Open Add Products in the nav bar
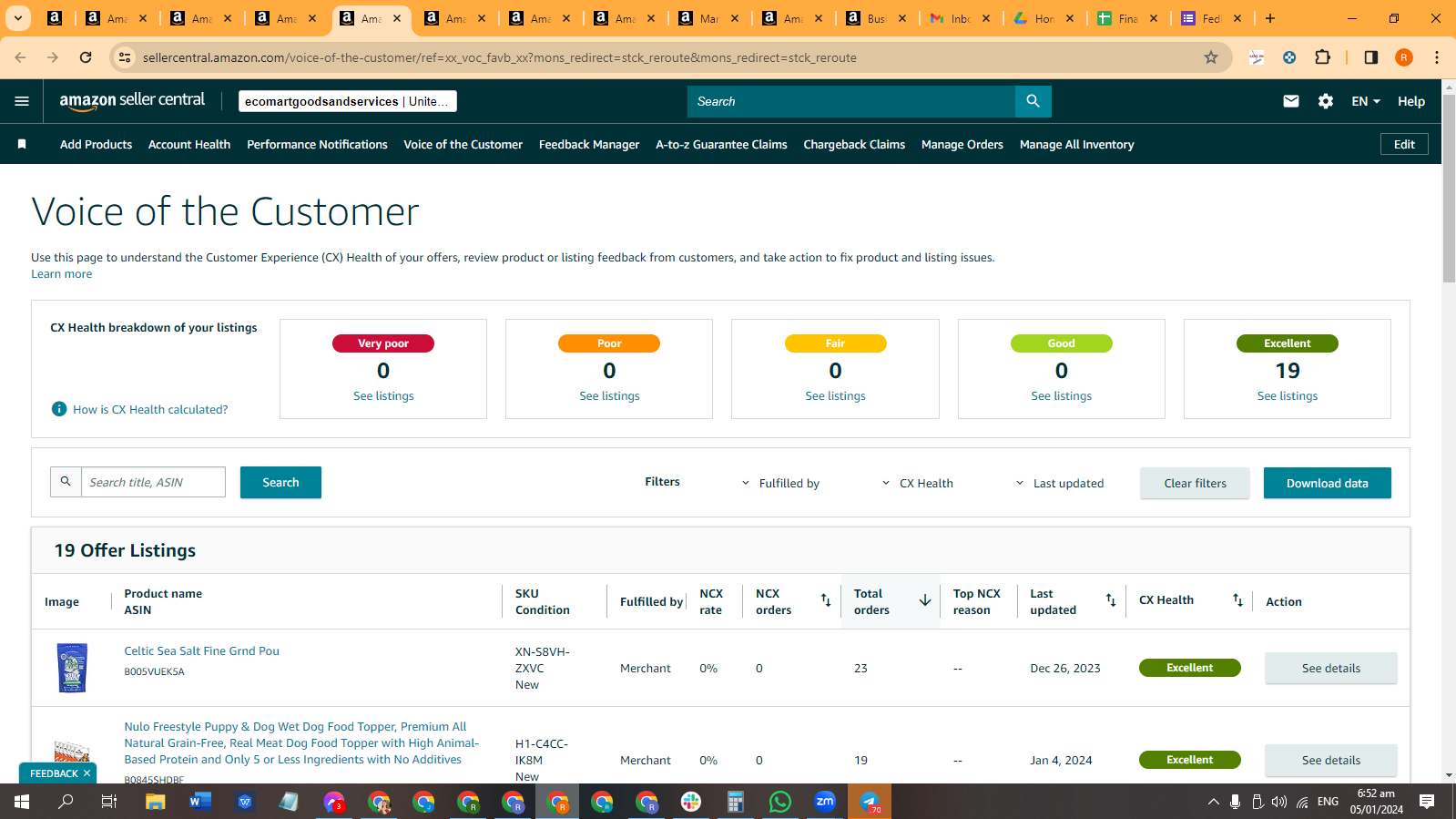This screenshot has width=1456, height=819. click(x=96, y=144)
